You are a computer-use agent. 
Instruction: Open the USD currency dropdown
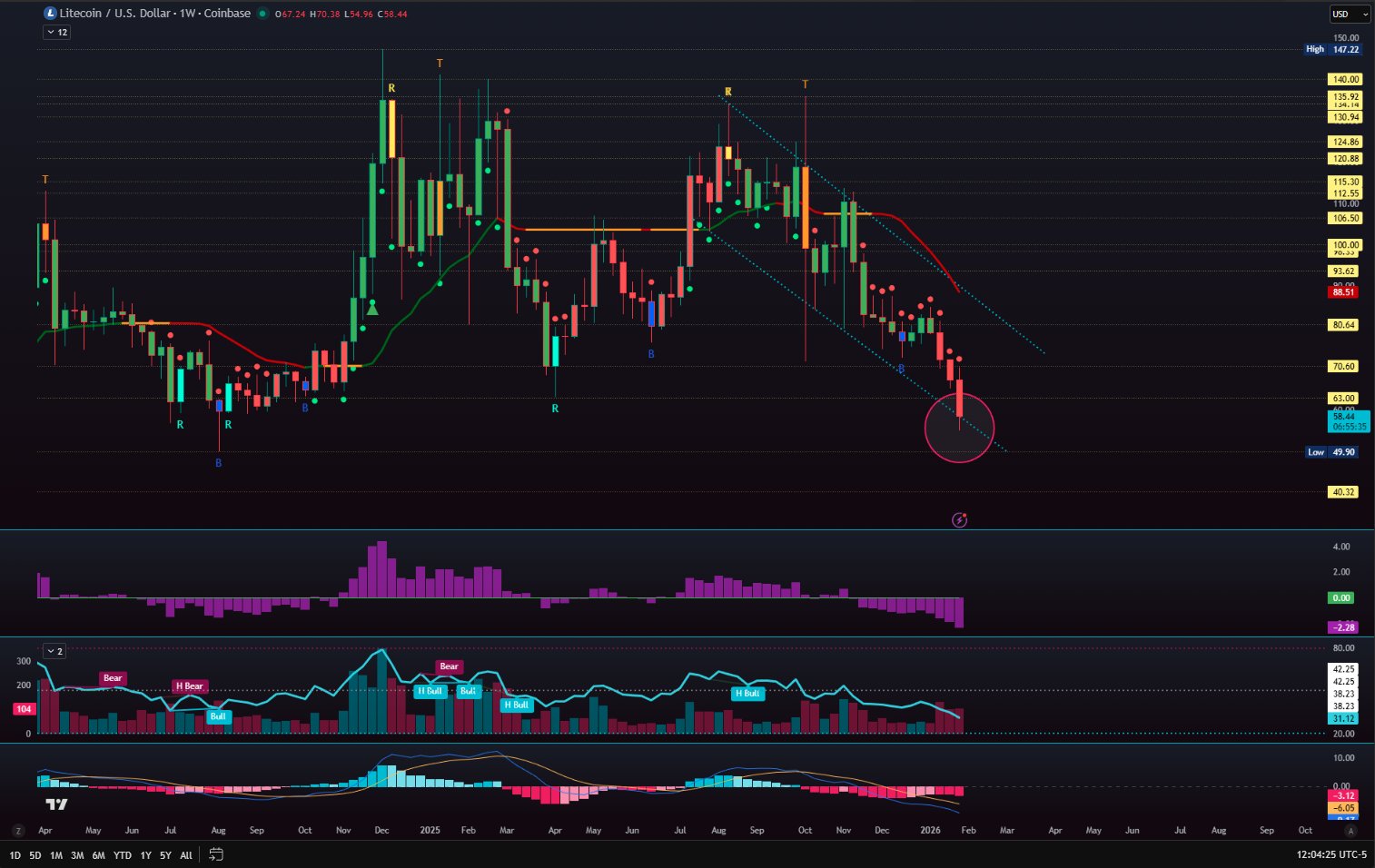click(x=1349, y=14)
